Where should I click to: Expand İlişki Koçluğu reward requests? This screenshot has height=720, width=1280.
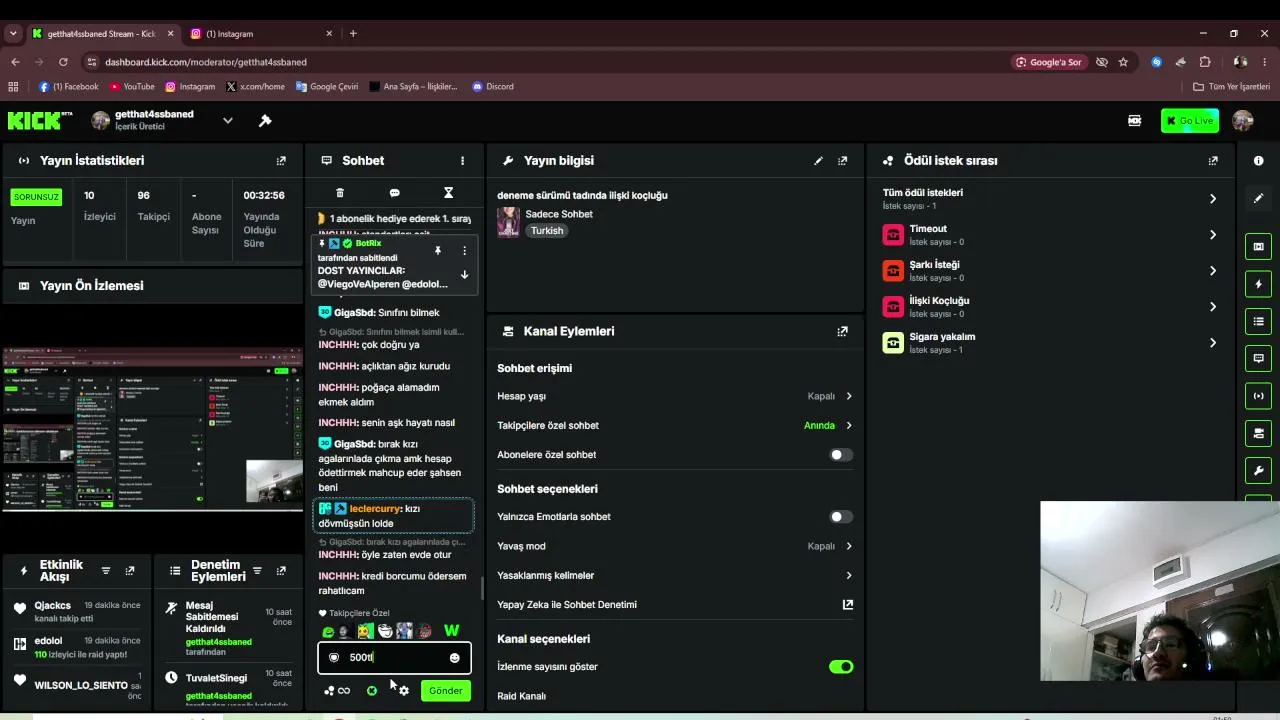[x=1213, y=307]
